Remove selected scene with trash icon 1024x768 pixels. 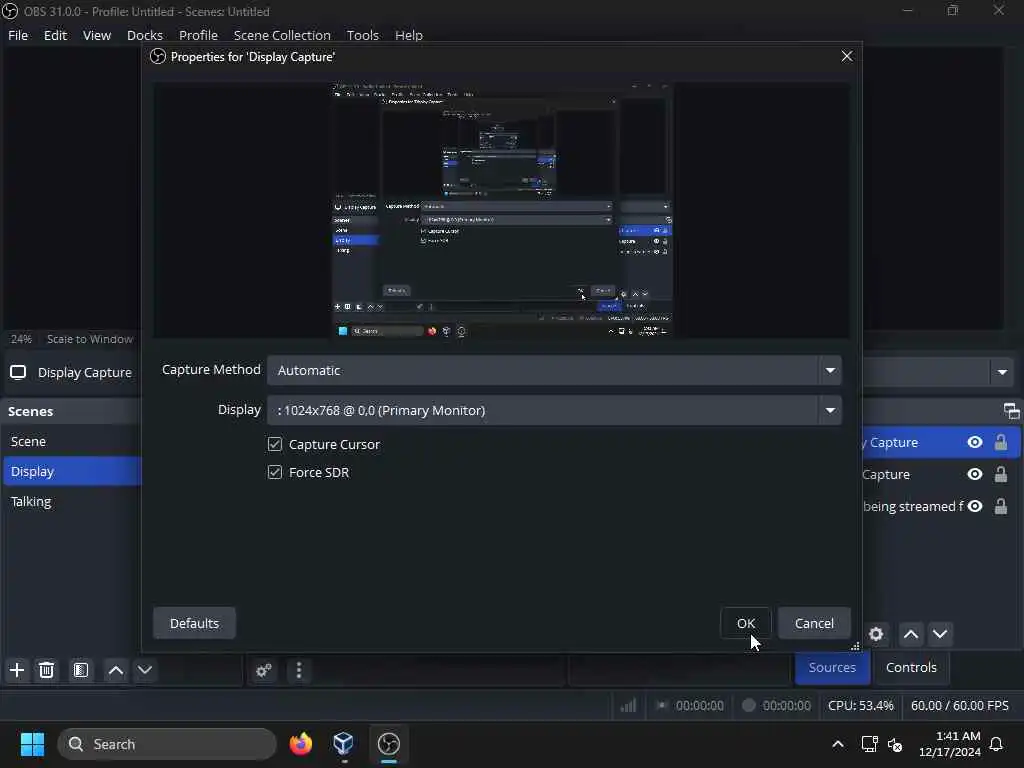click(46, 670)
